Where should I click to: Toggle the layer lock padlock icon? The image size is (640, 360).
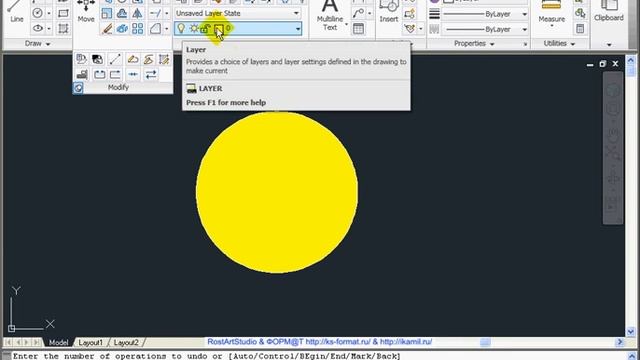(205, 28)
